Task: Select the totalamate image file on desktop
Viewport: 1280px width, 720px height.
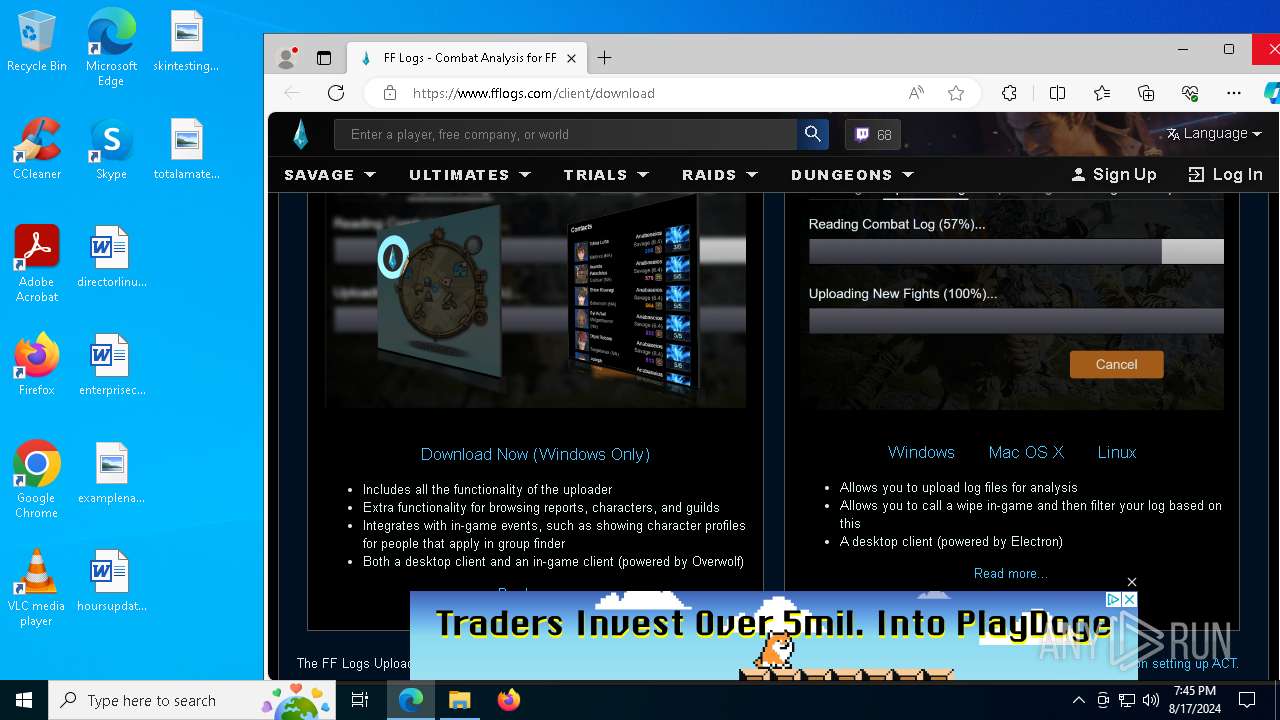Action: [x=186, y=149]
